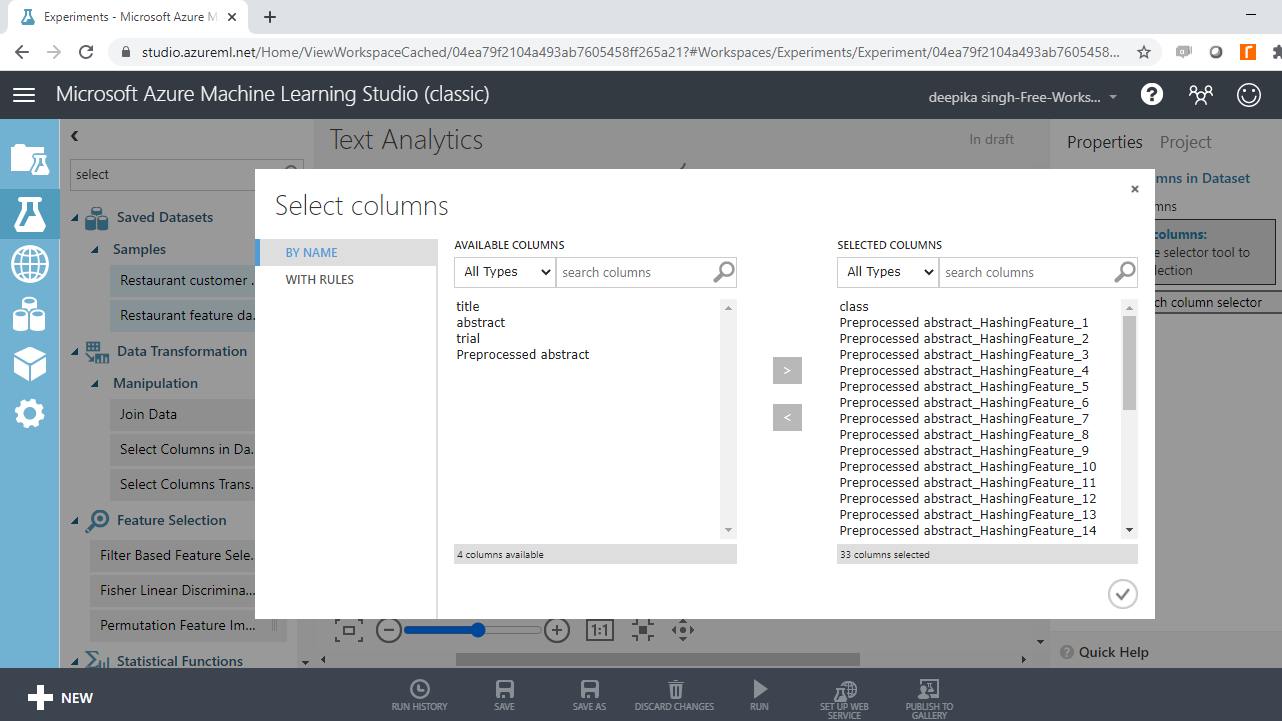Switch to WITH RULES tab

[346, 280]
